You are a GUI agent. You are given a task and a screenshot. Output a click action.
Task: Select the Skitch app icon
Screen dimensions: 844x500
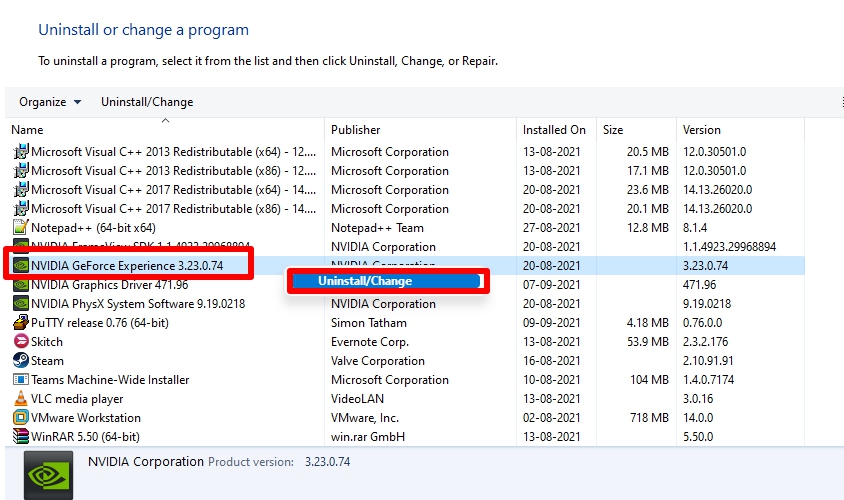click(x=20, y=342)
